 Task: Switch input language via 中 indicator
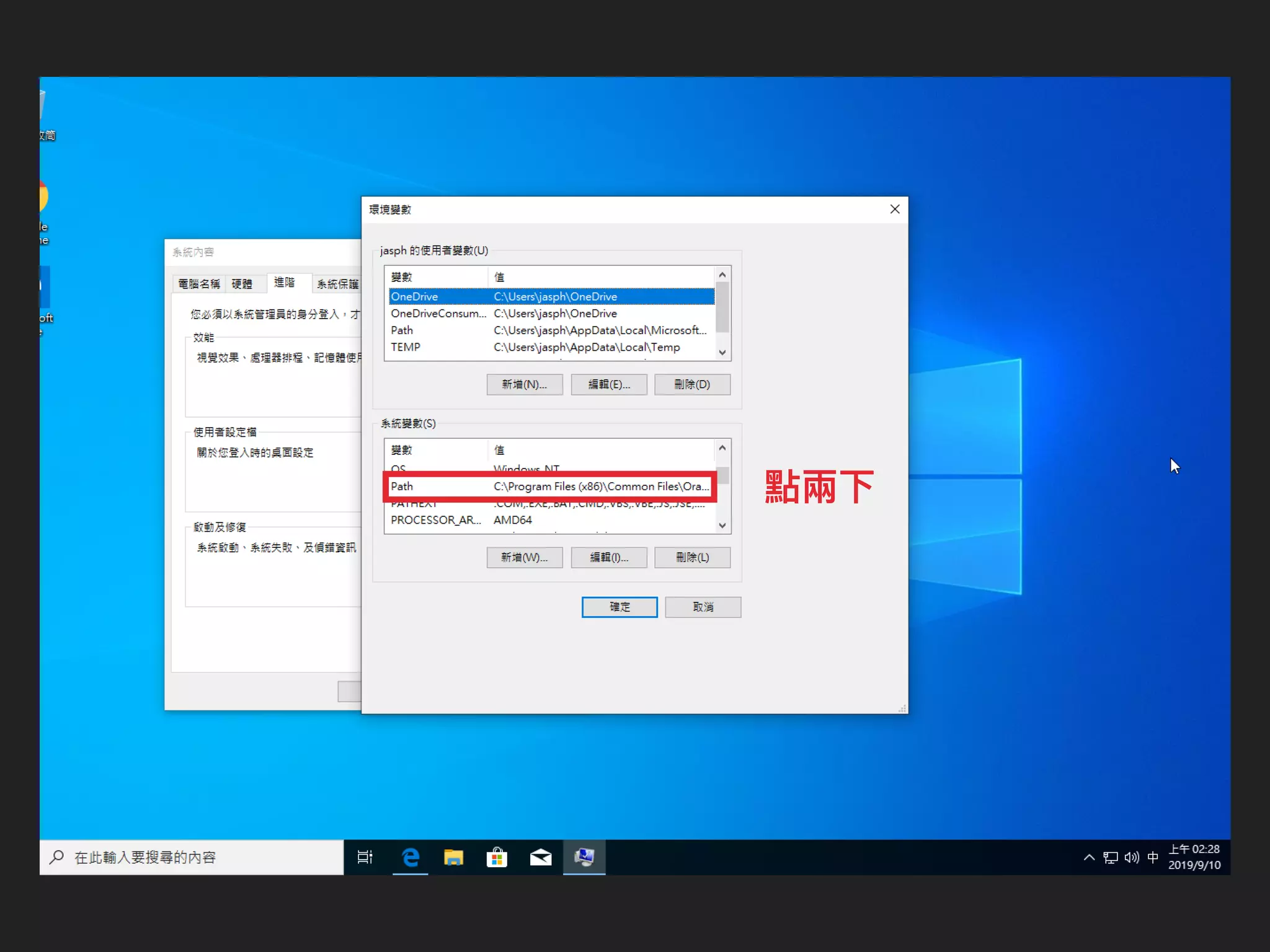point(1152,857)
